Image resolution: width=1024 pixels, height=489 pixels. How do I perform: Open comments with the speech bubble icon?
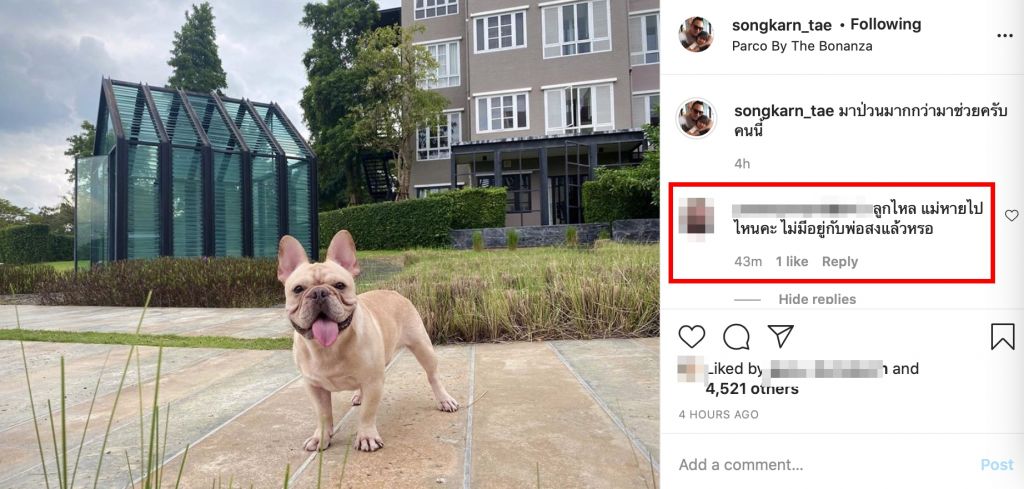tap(736, 337)
